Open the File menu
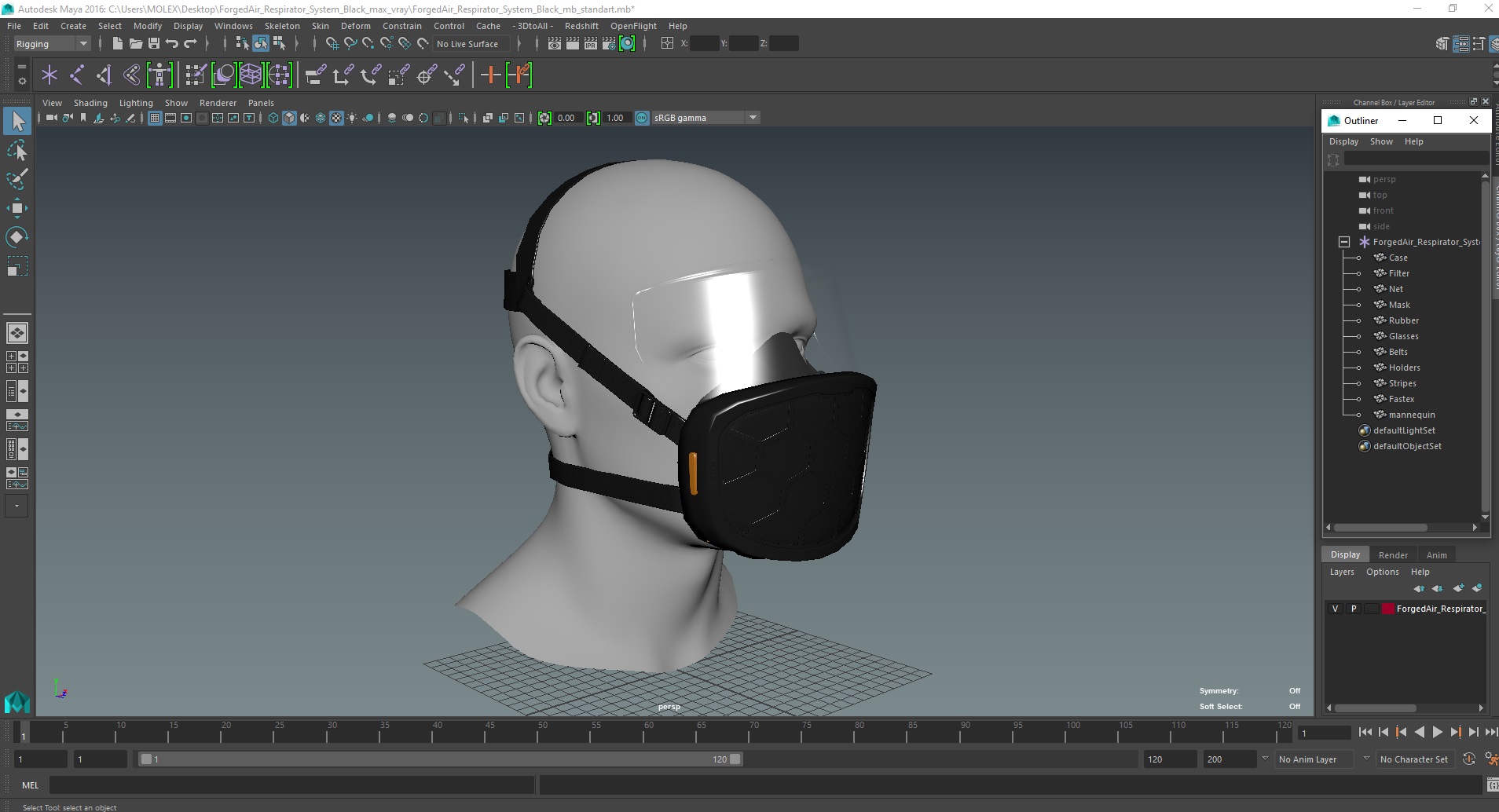The image size is (1499, 812). [14, 26]
